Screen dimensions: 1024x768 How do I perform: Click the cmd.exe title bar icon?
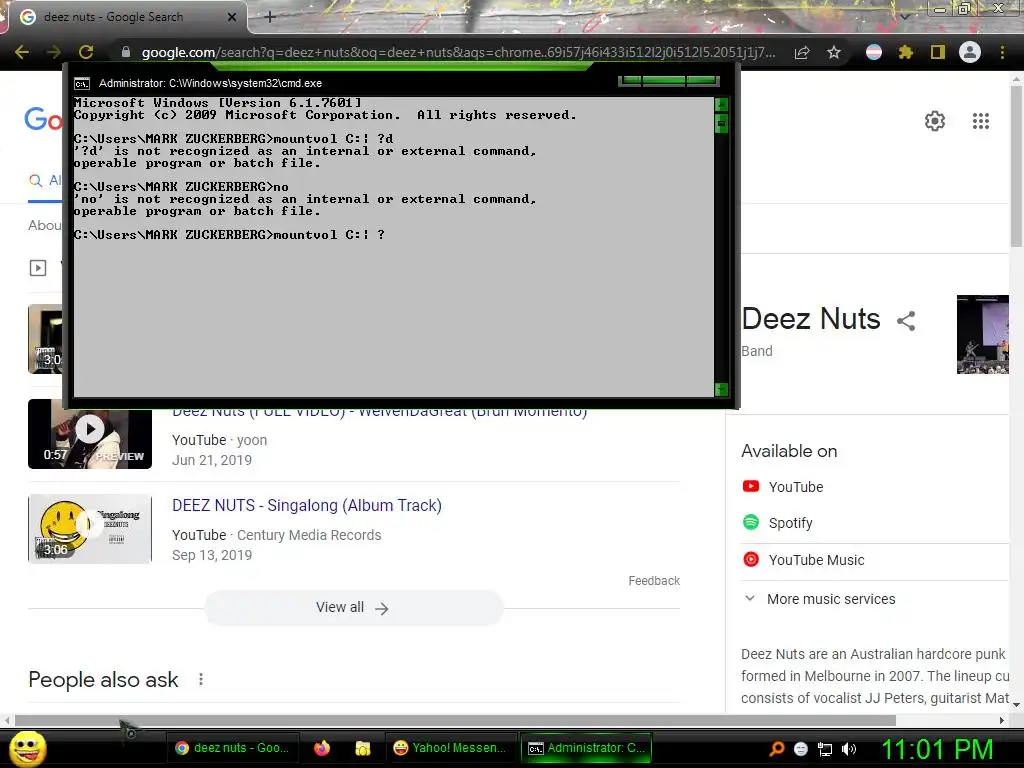82,84
